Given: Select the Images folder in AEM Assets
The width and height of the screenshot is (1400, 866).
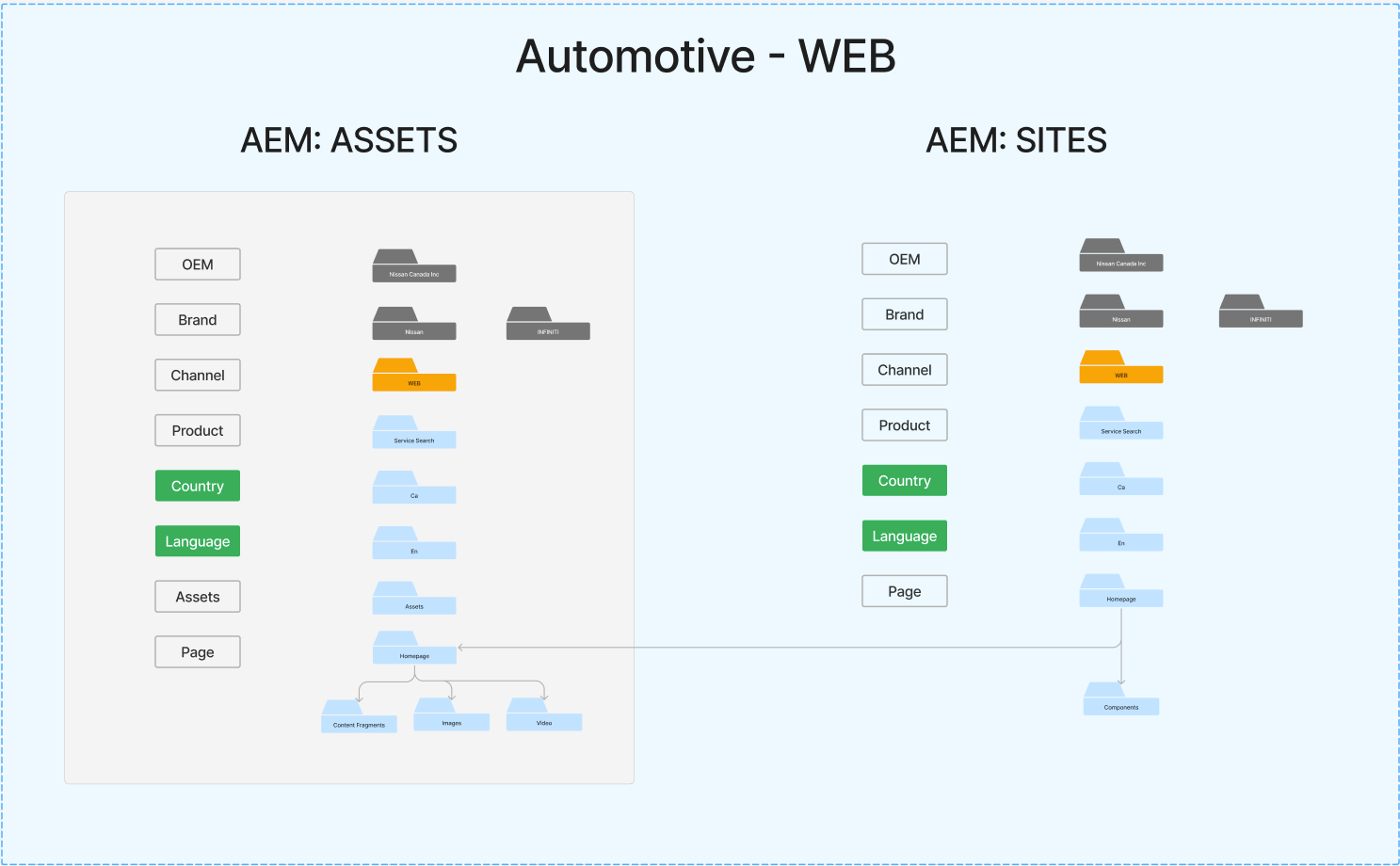Looking at the screenshot, I should tap(452, 716).
